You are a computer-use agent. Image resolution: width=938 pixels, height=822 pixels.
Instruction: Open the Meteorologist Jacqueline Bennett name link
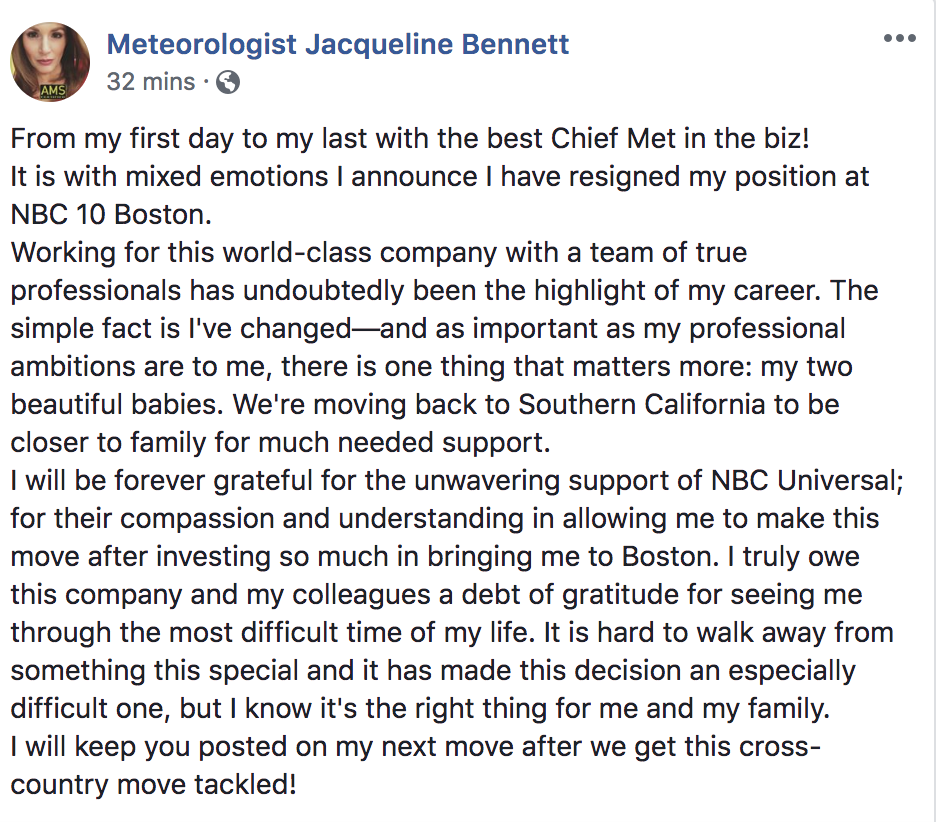pyautogui.click(x=338, y=45)
